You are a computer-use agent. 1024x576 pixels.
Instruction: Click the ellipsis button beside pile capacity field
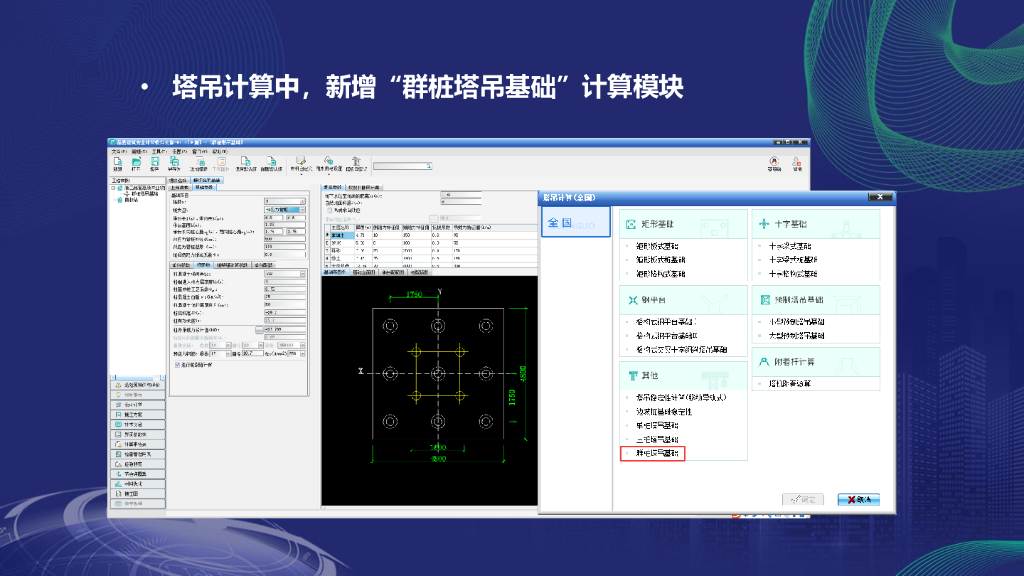259,330
